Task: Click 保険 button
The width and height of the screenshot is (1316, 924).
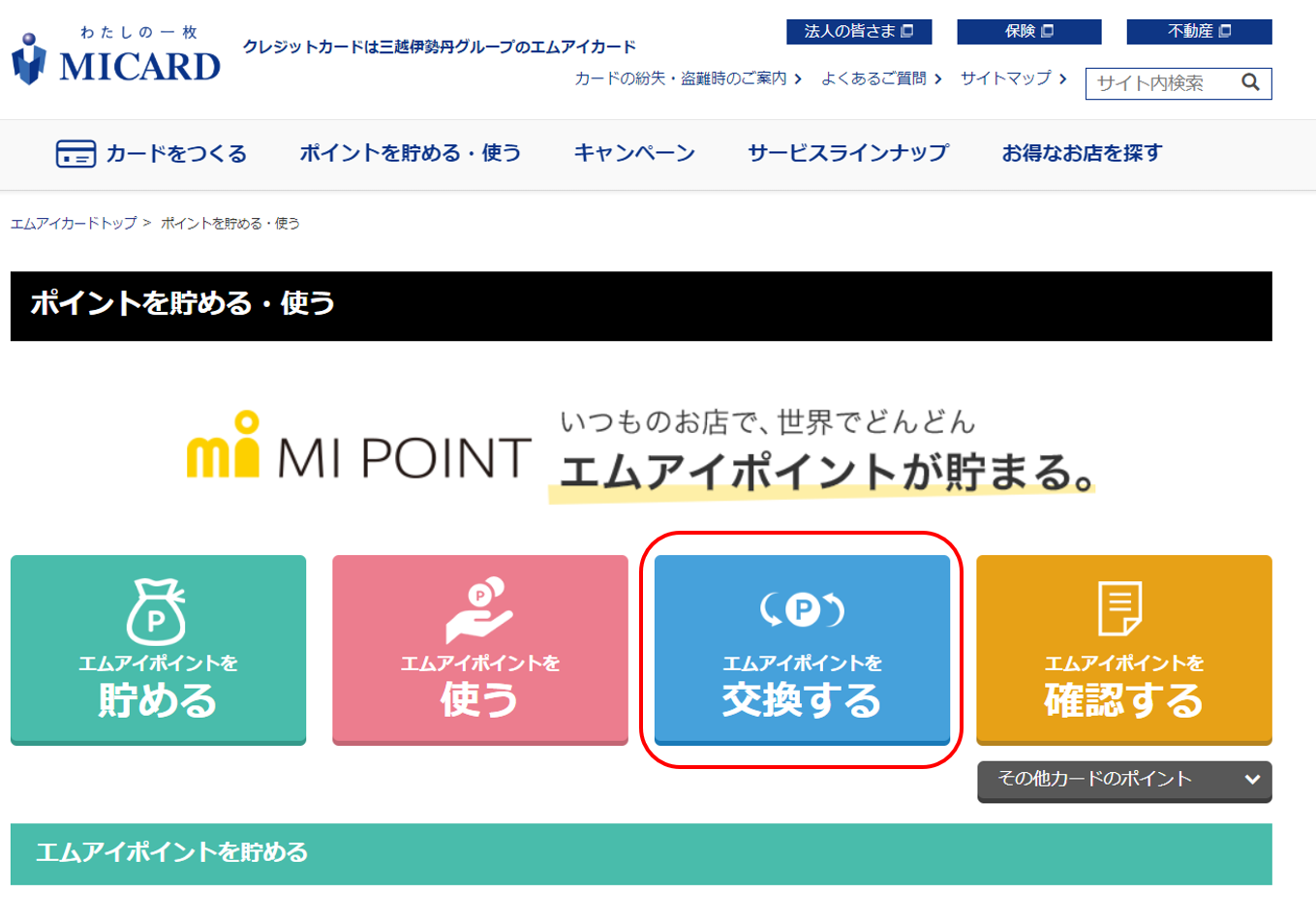Action: click(1029, 32)
